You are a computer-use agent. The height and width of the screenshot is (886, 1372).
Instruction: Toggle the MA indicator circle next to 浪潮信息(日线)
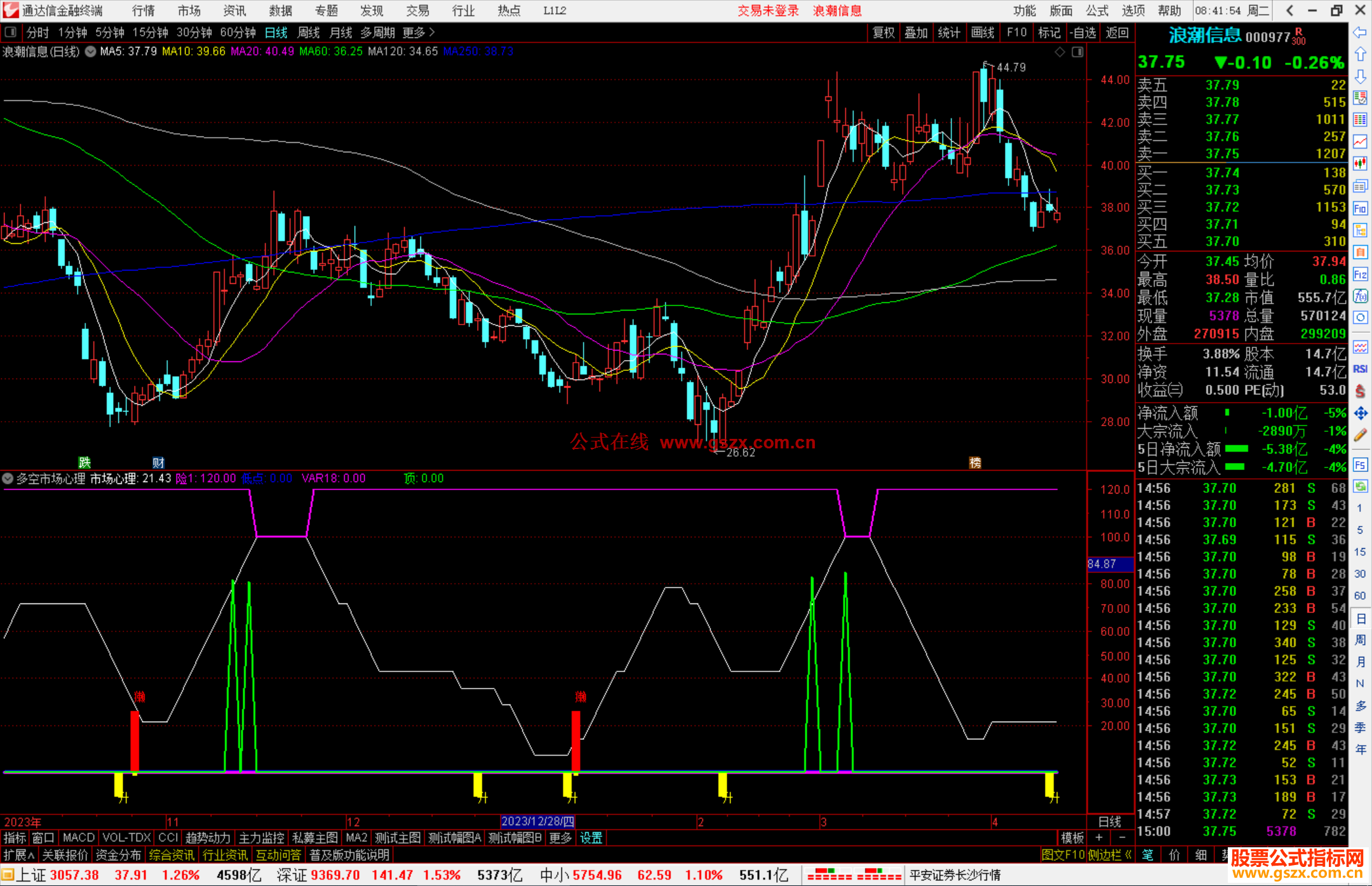tap(90, 51)
